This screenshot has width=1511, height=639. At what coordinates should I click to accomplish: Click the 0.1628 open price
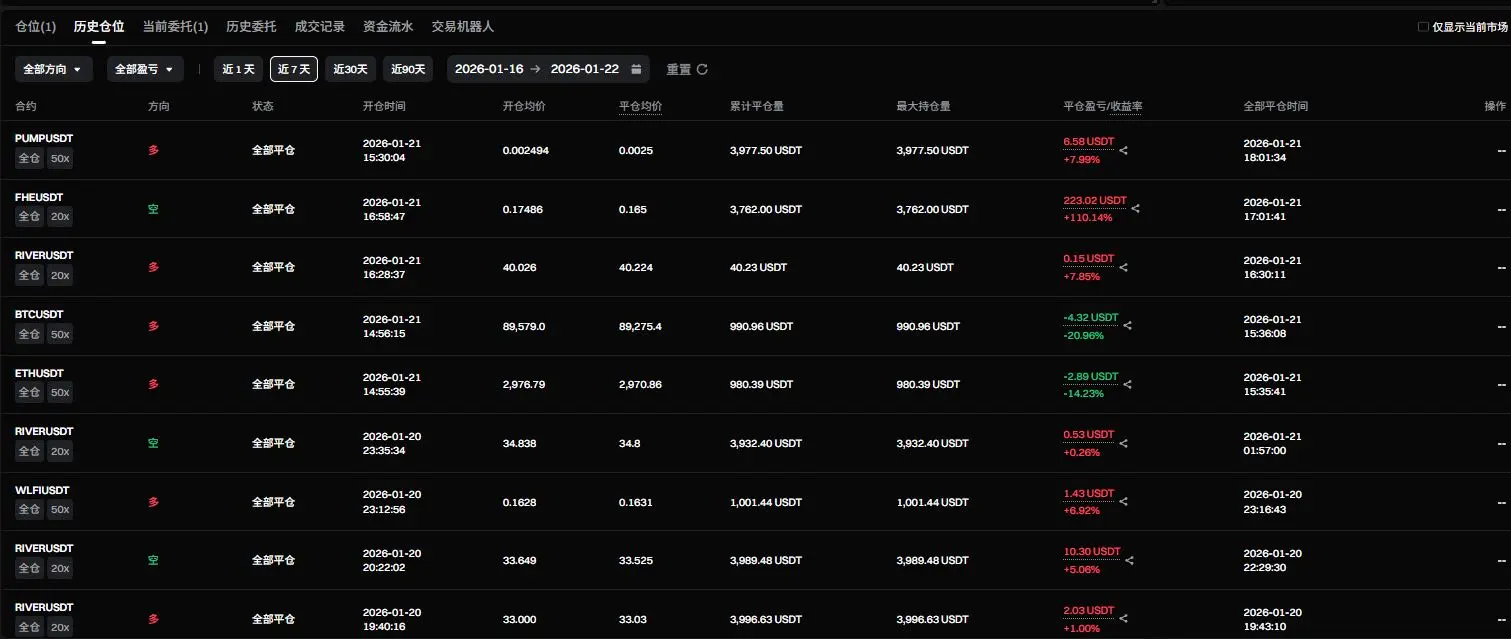518,502
